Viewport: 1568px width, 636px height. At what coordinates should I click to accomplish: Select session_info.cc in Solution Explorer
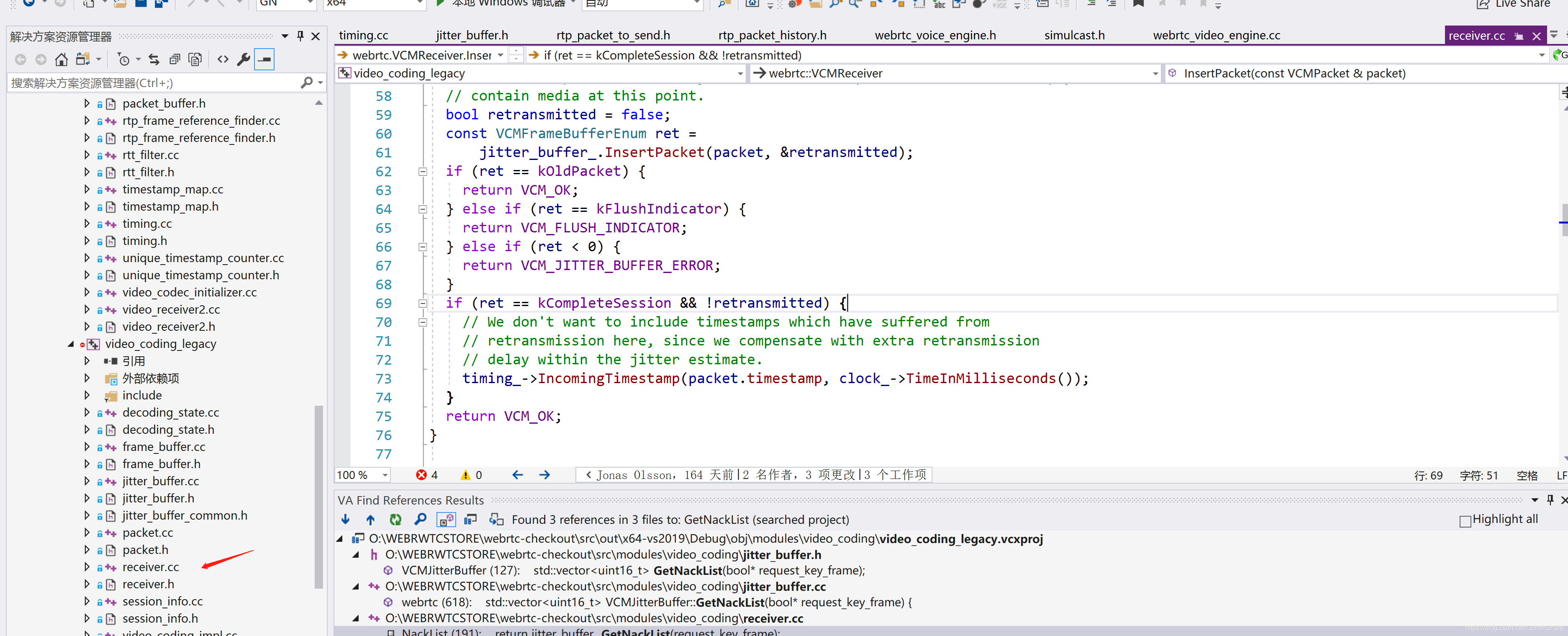(162, 601)
